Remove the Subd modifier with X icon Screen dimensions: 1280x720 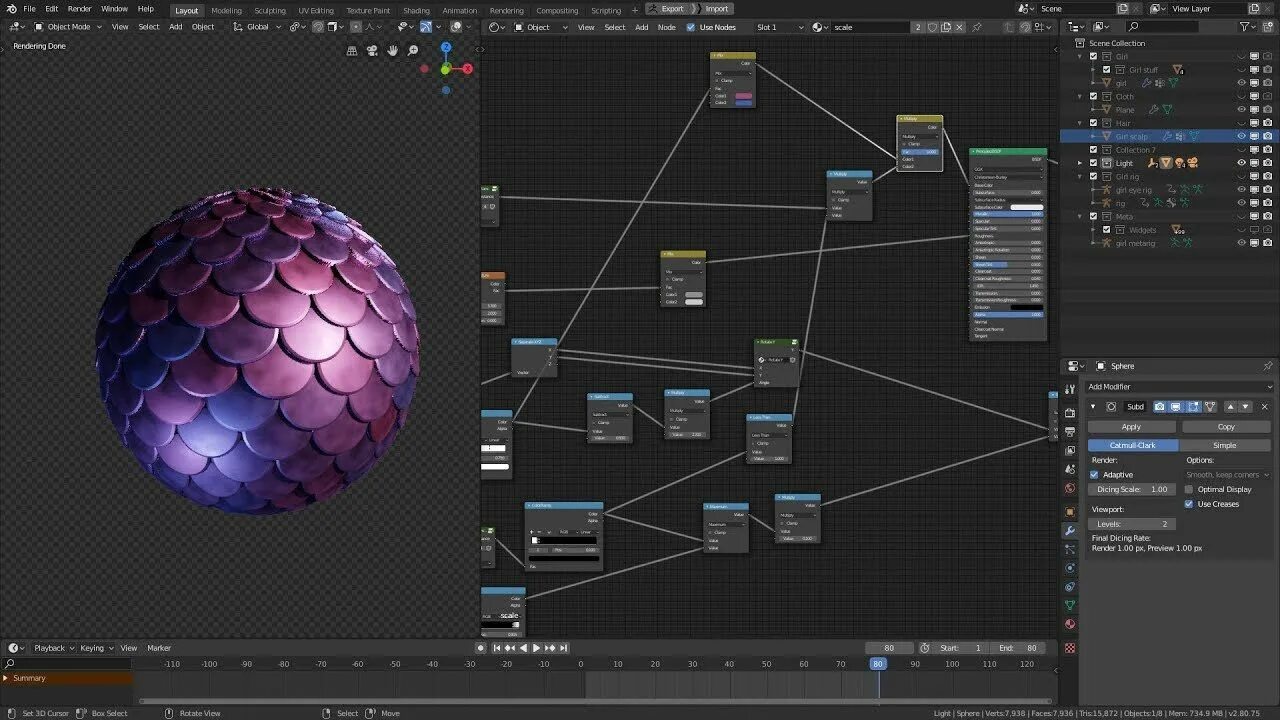coord(1264,407)
